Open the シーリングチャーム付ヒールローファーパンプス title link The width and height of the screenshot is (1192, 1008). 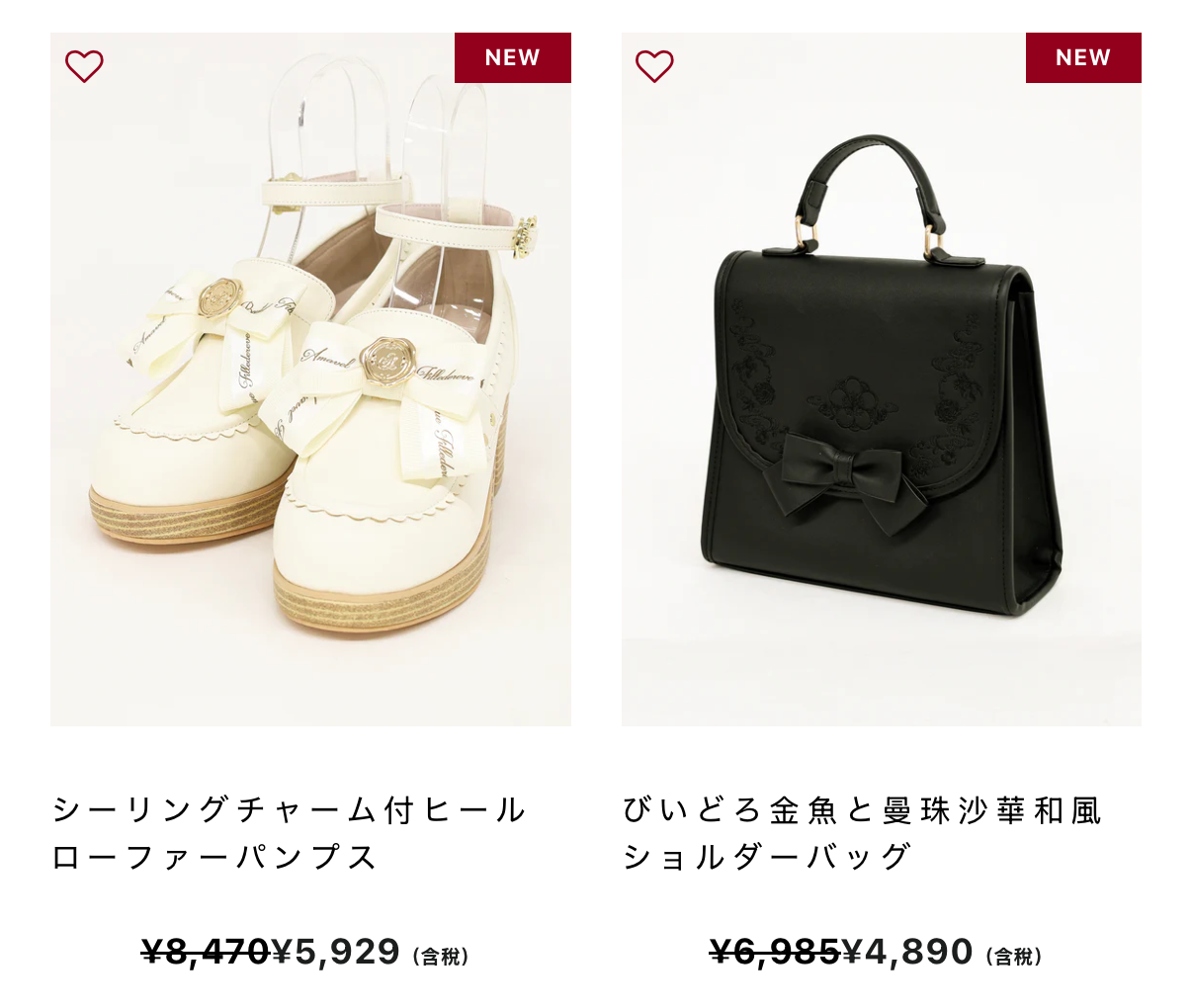pyautogui.click(x=289, y=833)
